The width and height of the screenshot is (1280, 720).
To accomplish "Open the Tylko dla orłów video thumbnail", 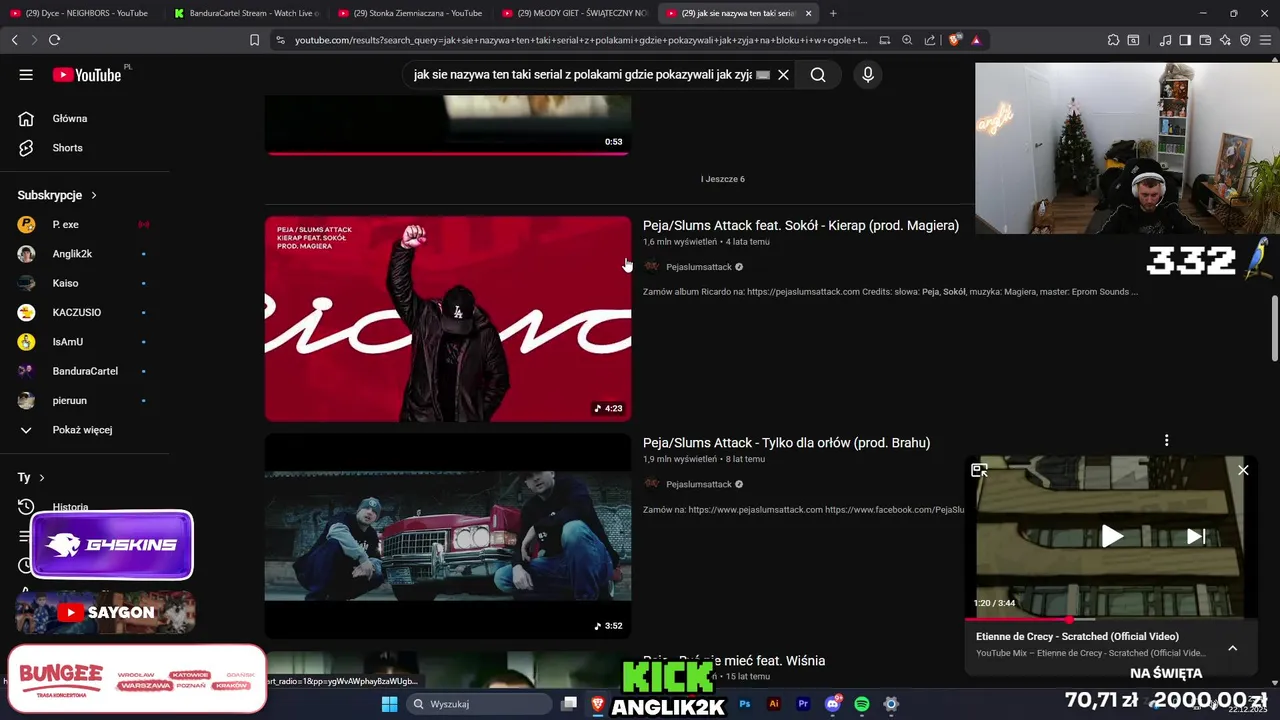I will pyautogui.click(x=448, y=536).
